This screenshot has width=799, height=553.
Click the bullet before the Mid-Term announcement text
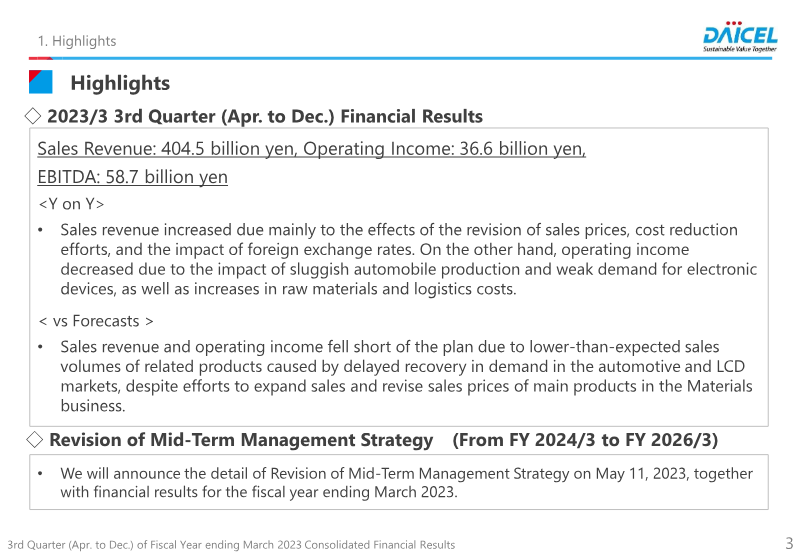tap(40, 473)
